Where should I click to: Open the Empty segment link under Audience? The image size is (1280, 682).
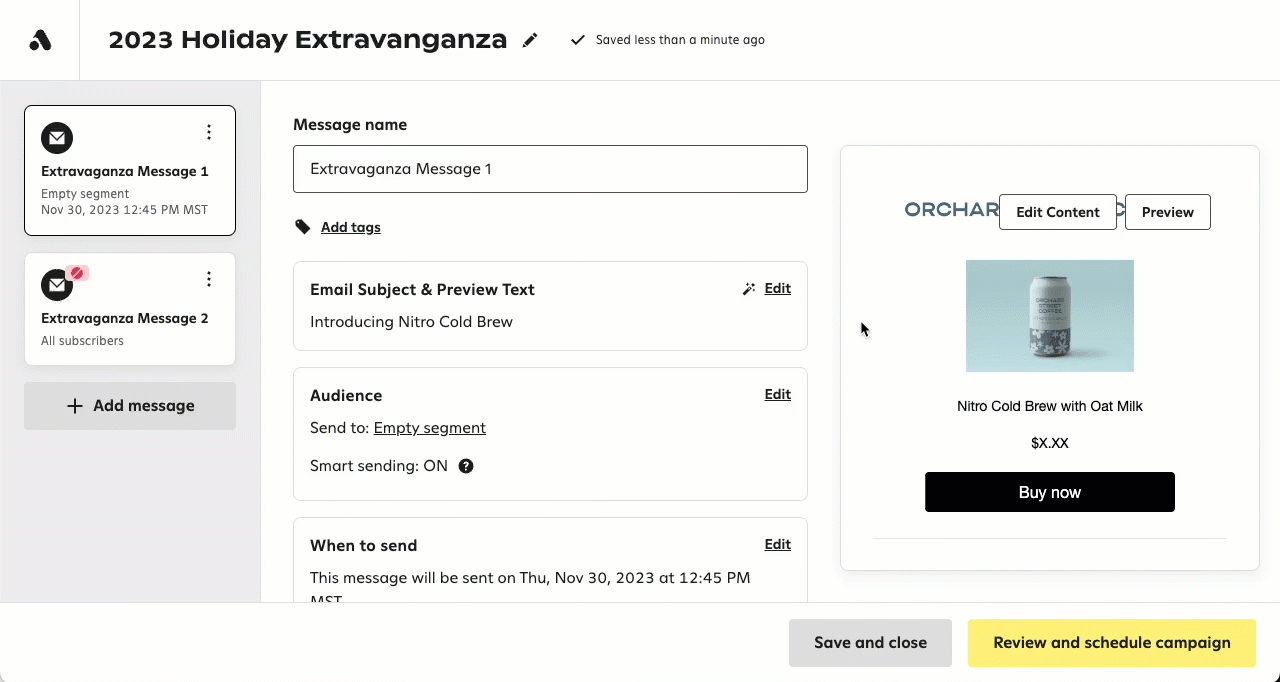click(x=429, y=427)
